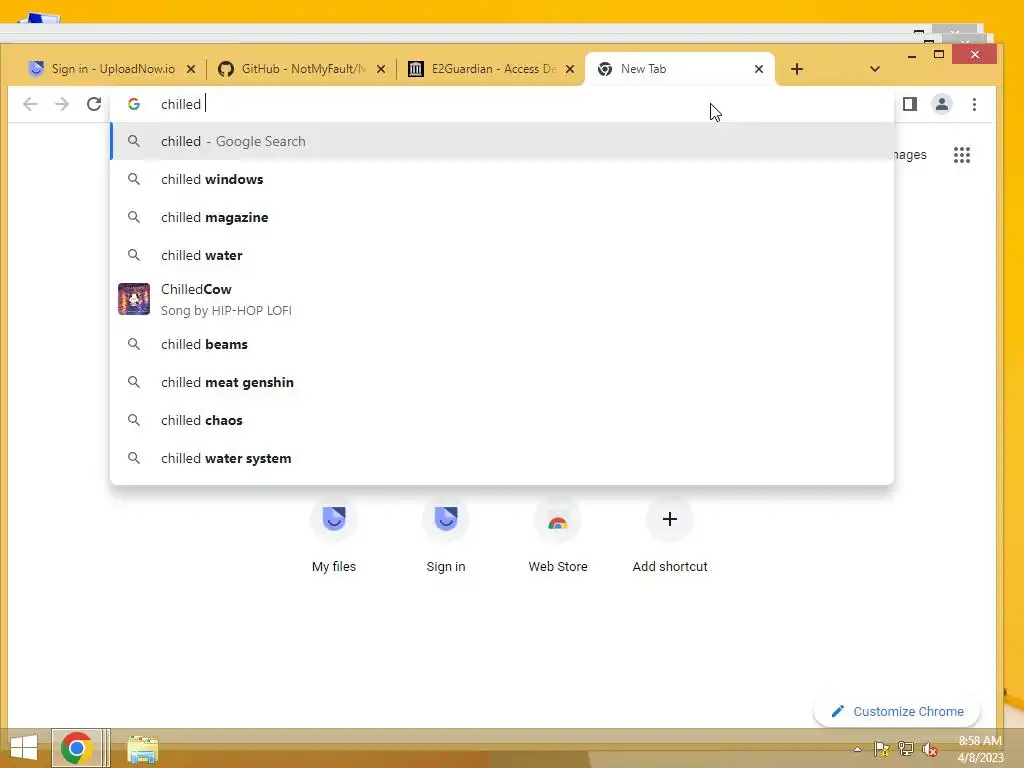
Task: Go back with the back arrow
Action: [30, 104]
